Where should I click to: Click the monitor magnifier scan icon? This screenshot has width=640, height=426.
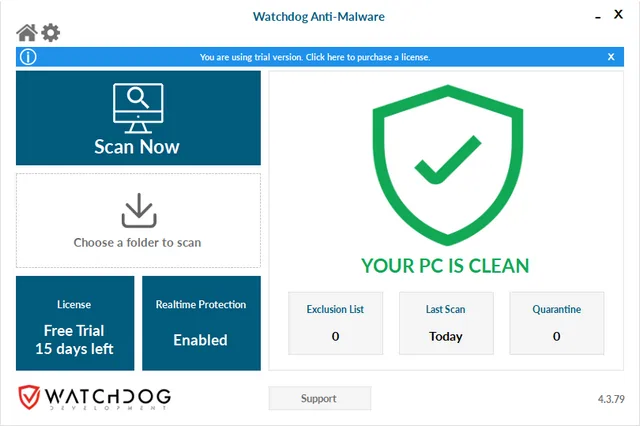coord(138,108)
